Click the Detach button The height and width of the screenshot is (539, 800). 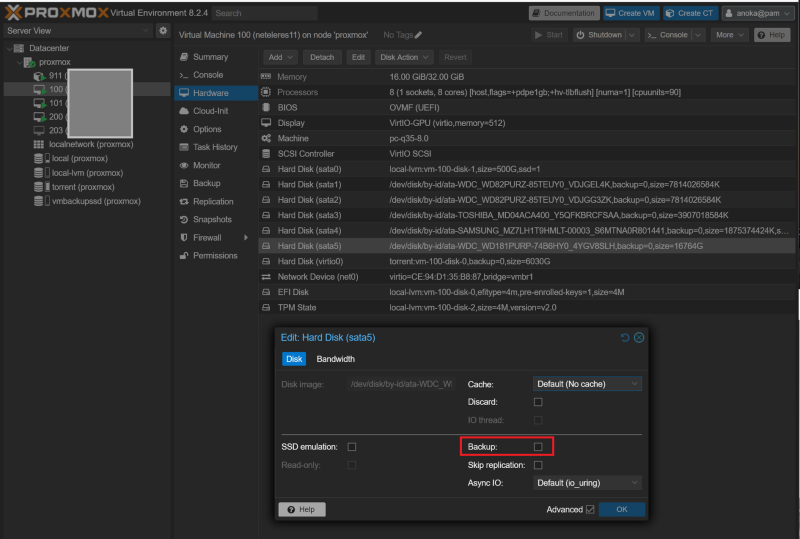tap(322, 57)
